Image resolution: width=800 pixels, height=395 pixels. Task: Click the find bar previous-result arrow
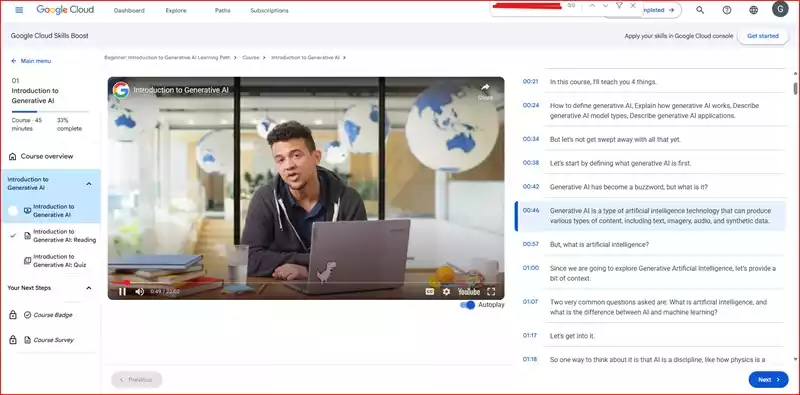(592, 6)
